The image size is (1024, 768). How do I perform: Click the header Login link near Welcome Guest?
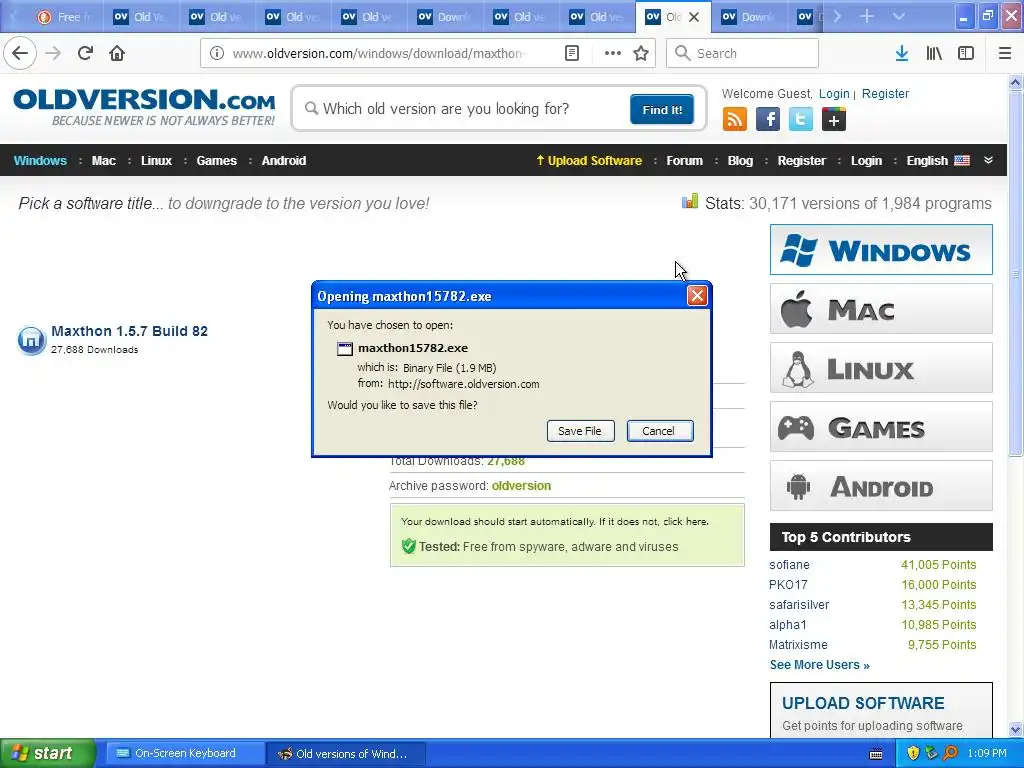click(x=834, y=93)
